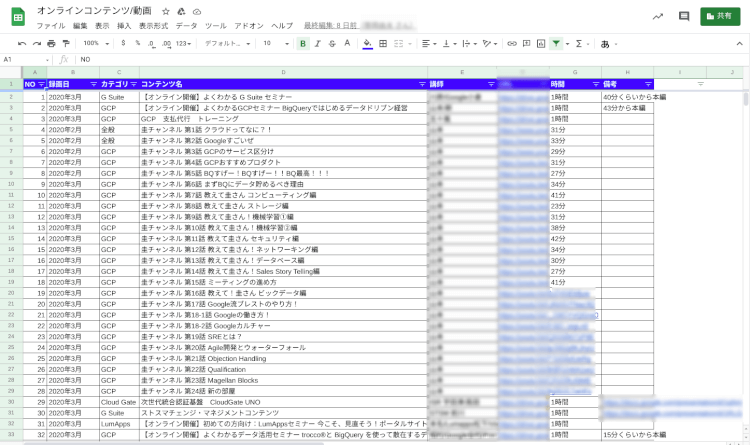Click the Insert chart icon
This screenshot has width=750, height=445.
pyautogui.click(x=541, y=44)
